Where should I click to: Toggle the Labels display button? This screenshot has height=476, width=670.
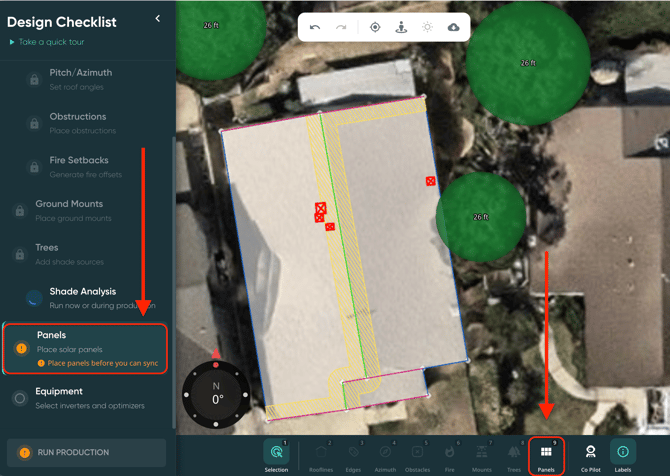(x=622, y=454)
